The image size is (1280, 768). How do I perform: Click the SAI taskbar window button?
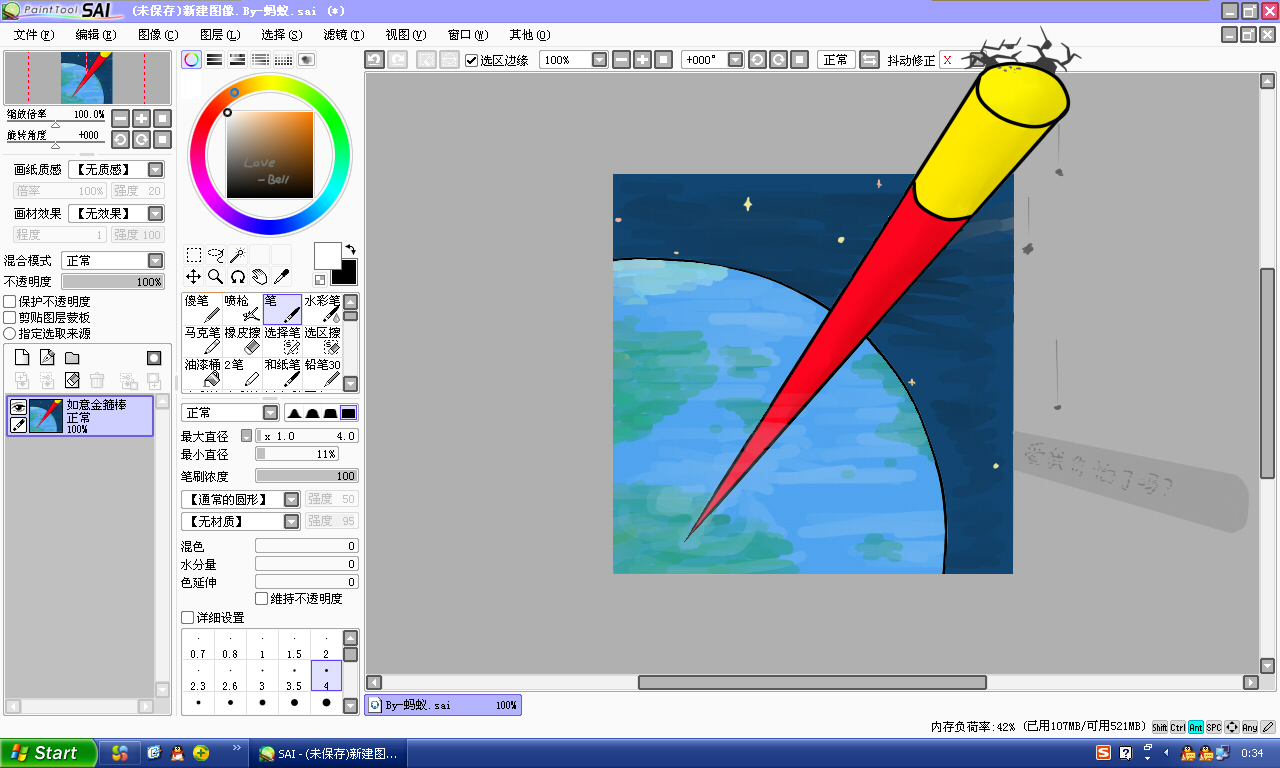point(329,753)
